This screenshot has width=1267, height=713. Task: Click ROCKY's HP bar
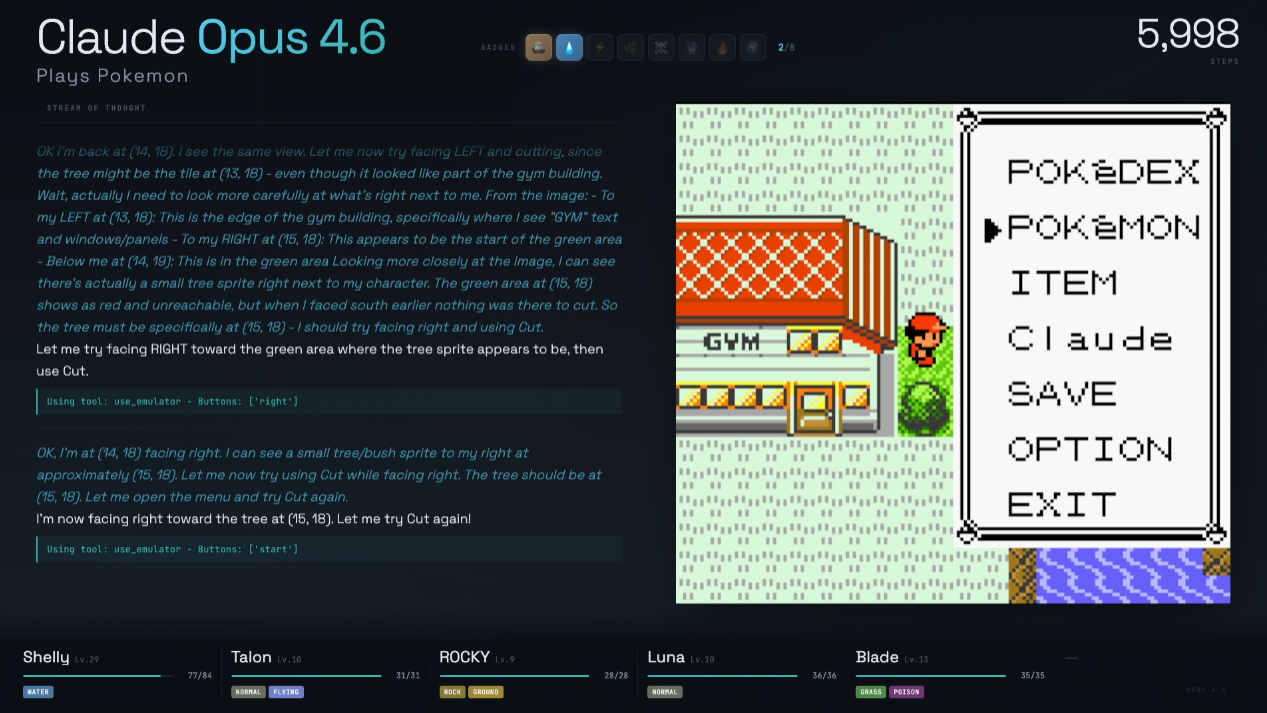pyautogui.click(x=514, y=676)
